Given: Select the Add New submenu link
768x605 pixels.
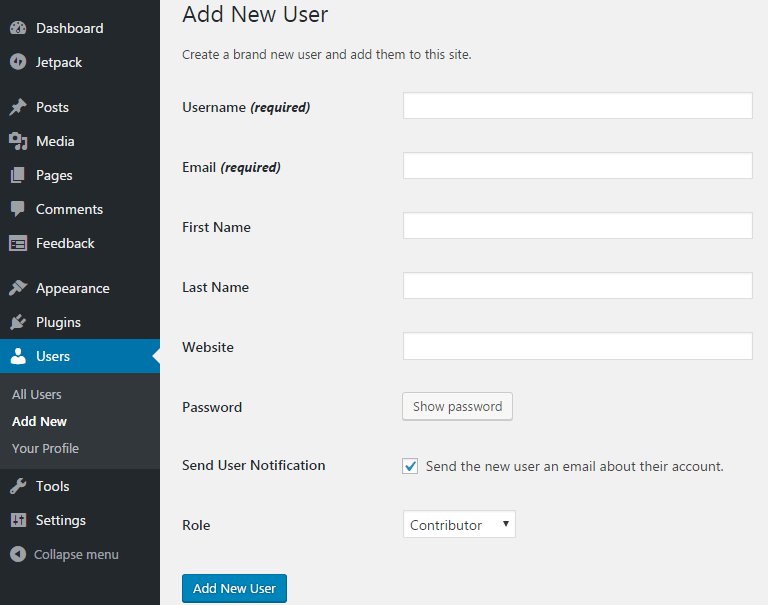Looking at the screenshot, I should click(39, 421).
